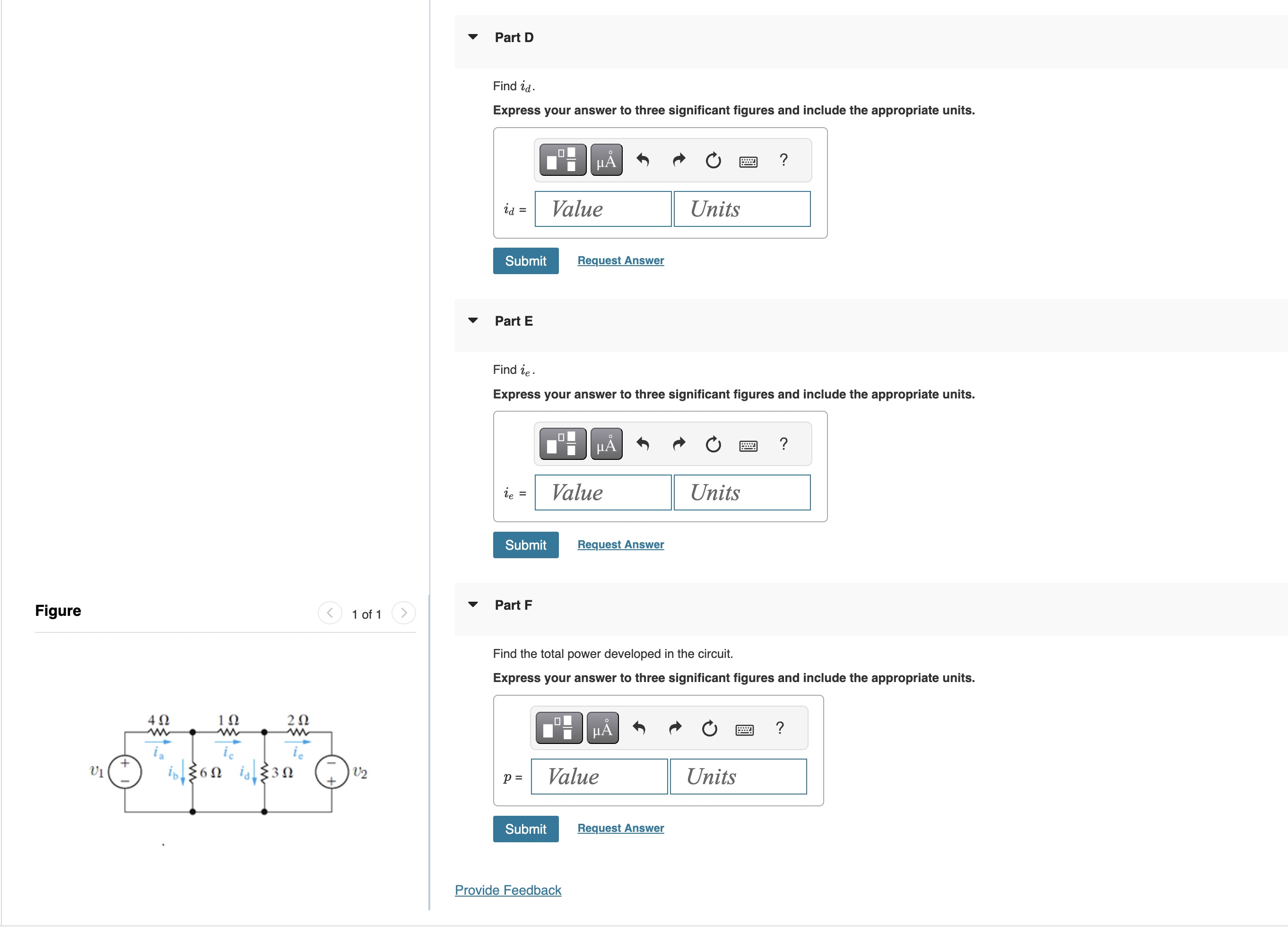Open the units (μÅ) palette in Part D

tap(606, 160)
